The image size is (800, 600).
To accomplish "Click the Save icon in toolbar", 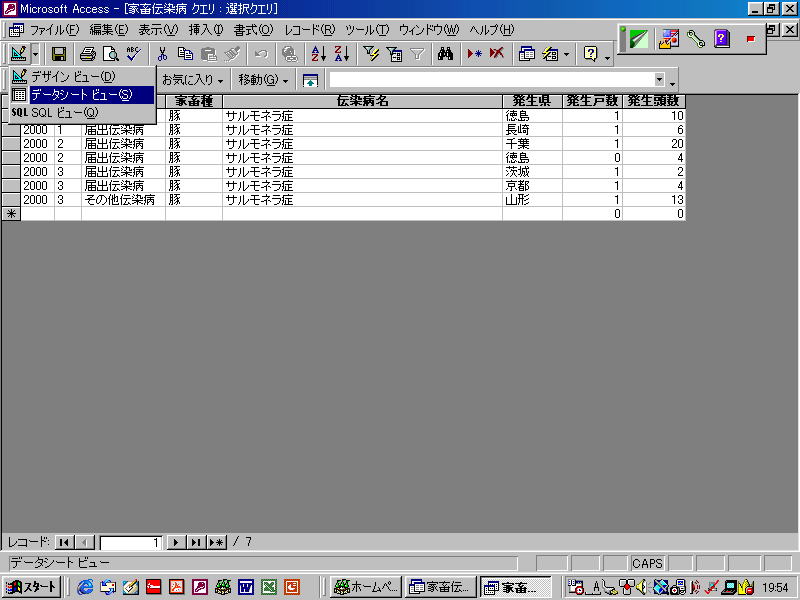I will [59, 54].
